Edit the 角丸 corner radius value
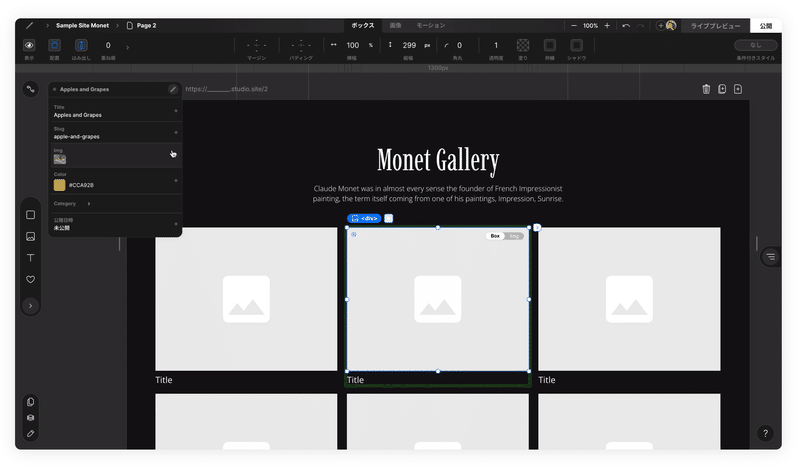This screenshot has width=800, height=469. [459, 45]
